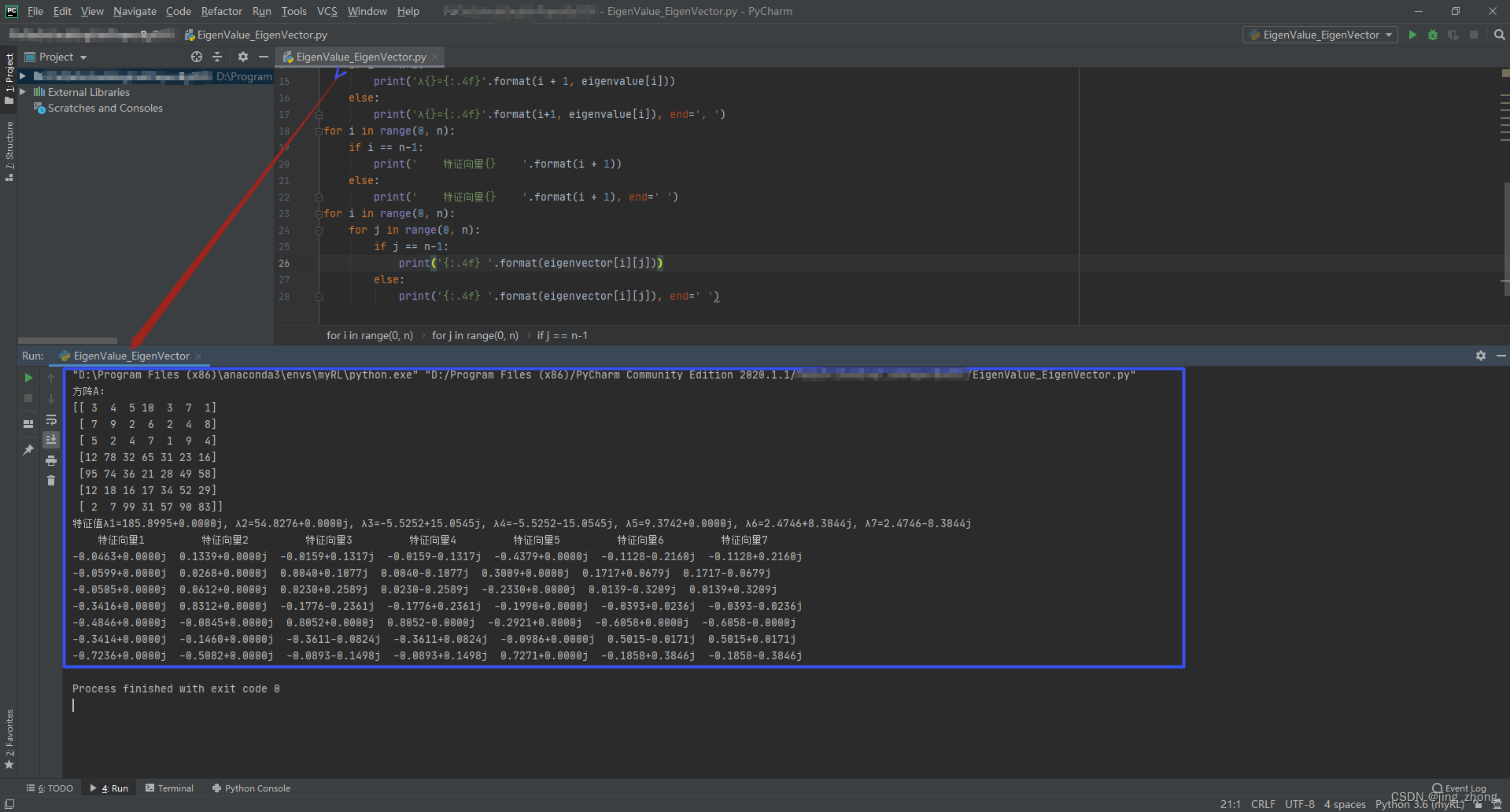
Task: Click CRLF line separator in status bar
Action: pos(1263,804)
